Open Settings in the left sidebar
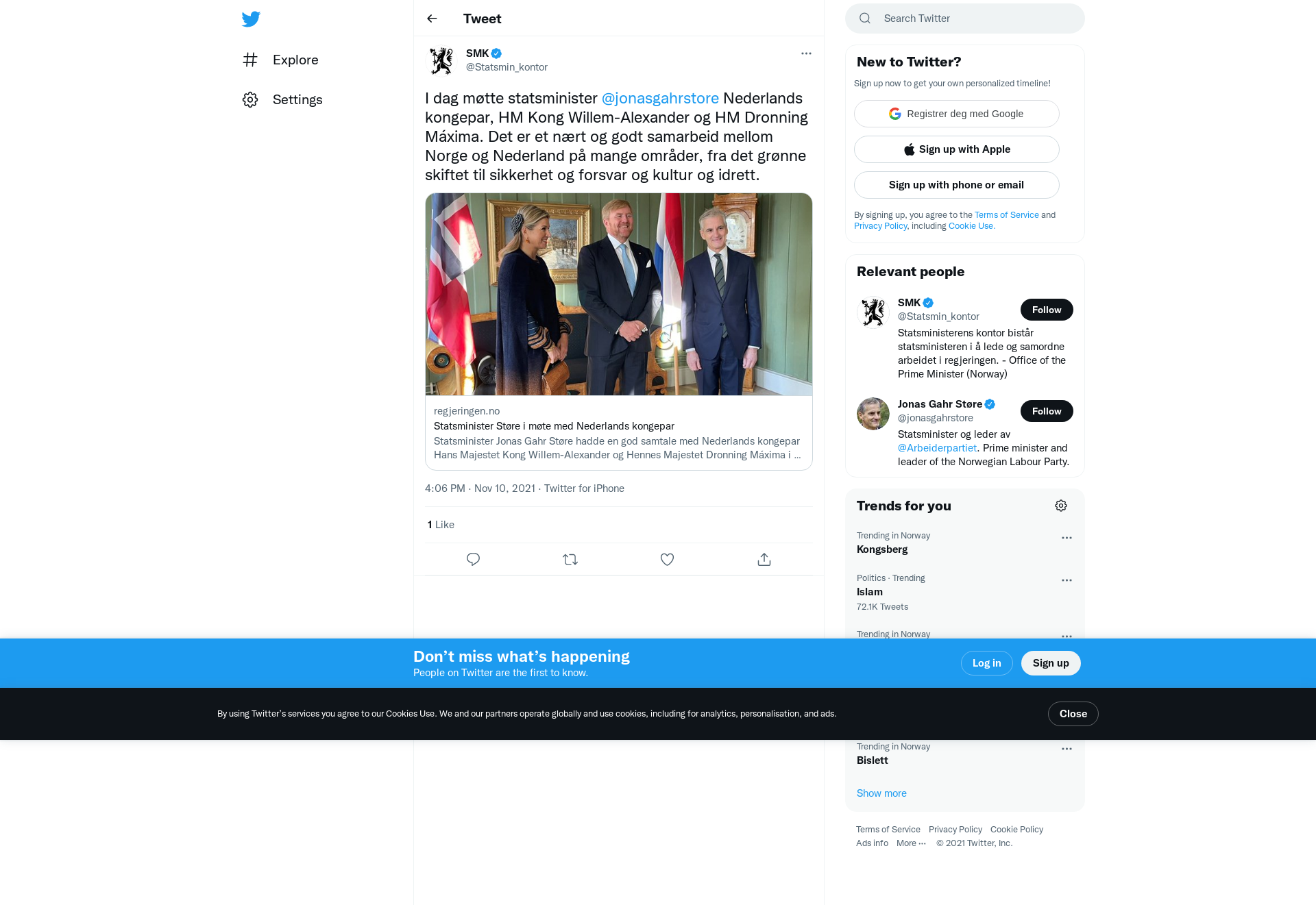This screenshot has height=905, width=1316. [x=282, y=99]
